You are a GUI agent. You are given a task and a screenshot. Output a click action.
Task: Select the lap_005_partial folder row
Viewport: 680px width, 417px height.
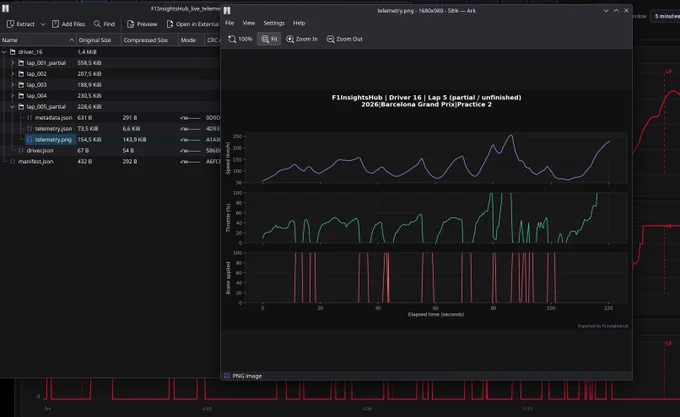(x=110, y=107)
